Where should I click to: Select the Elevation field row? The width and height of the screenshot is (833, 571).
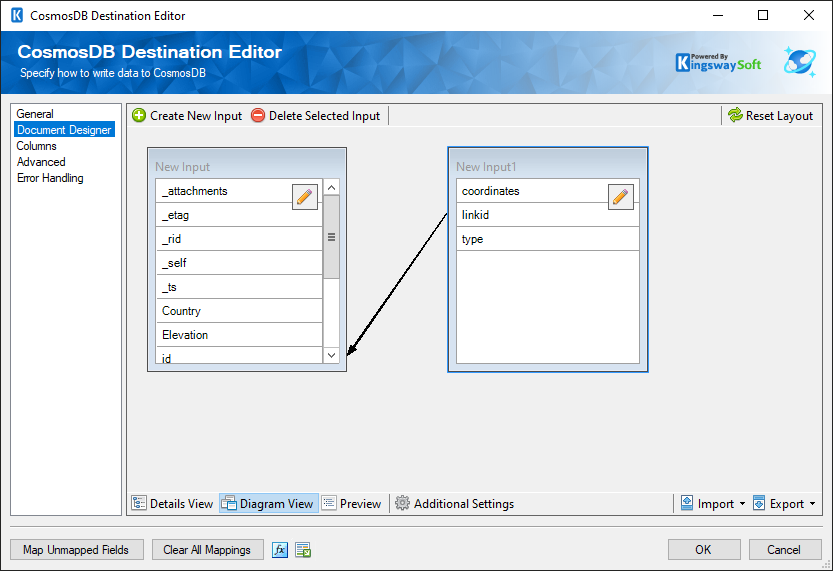239,335
